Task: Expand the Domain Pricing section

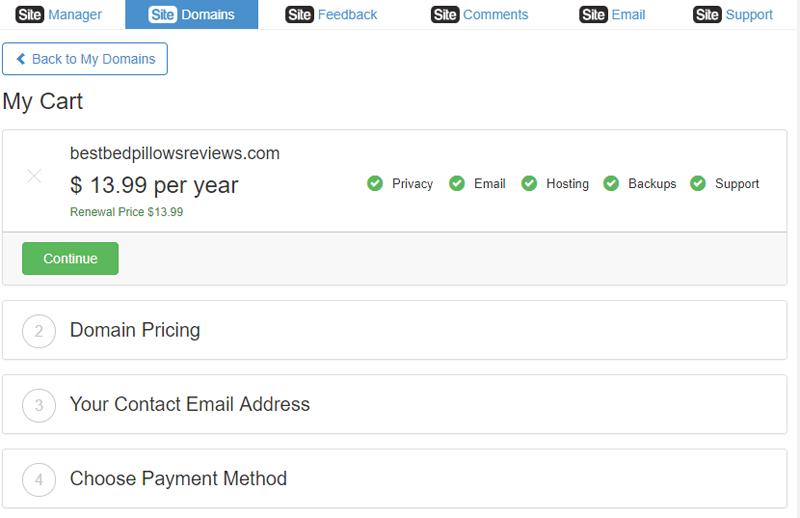Action: (135, 330)
